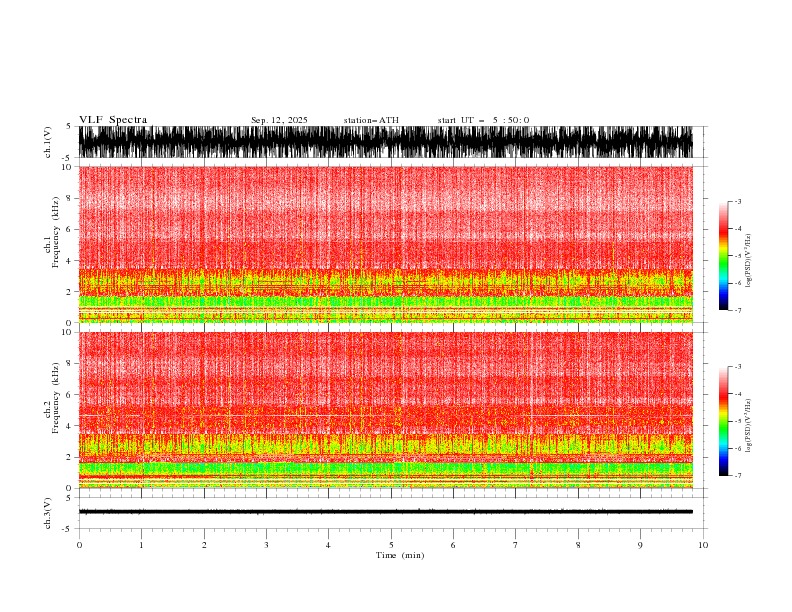The width and height of the screenshot is (792, 612).
Task: Click the "VLF Spectra" title text
Action: click(113, 120)
